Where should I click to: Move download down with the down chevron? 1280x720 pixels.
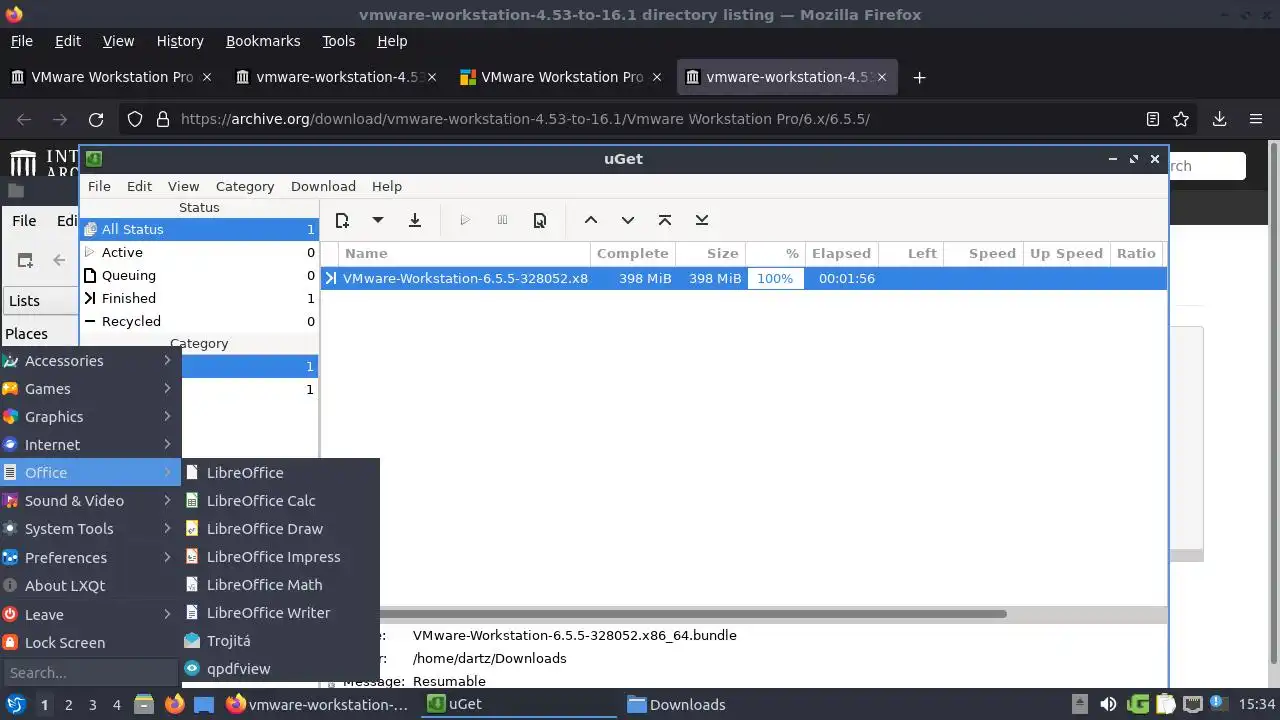[628, 220]
